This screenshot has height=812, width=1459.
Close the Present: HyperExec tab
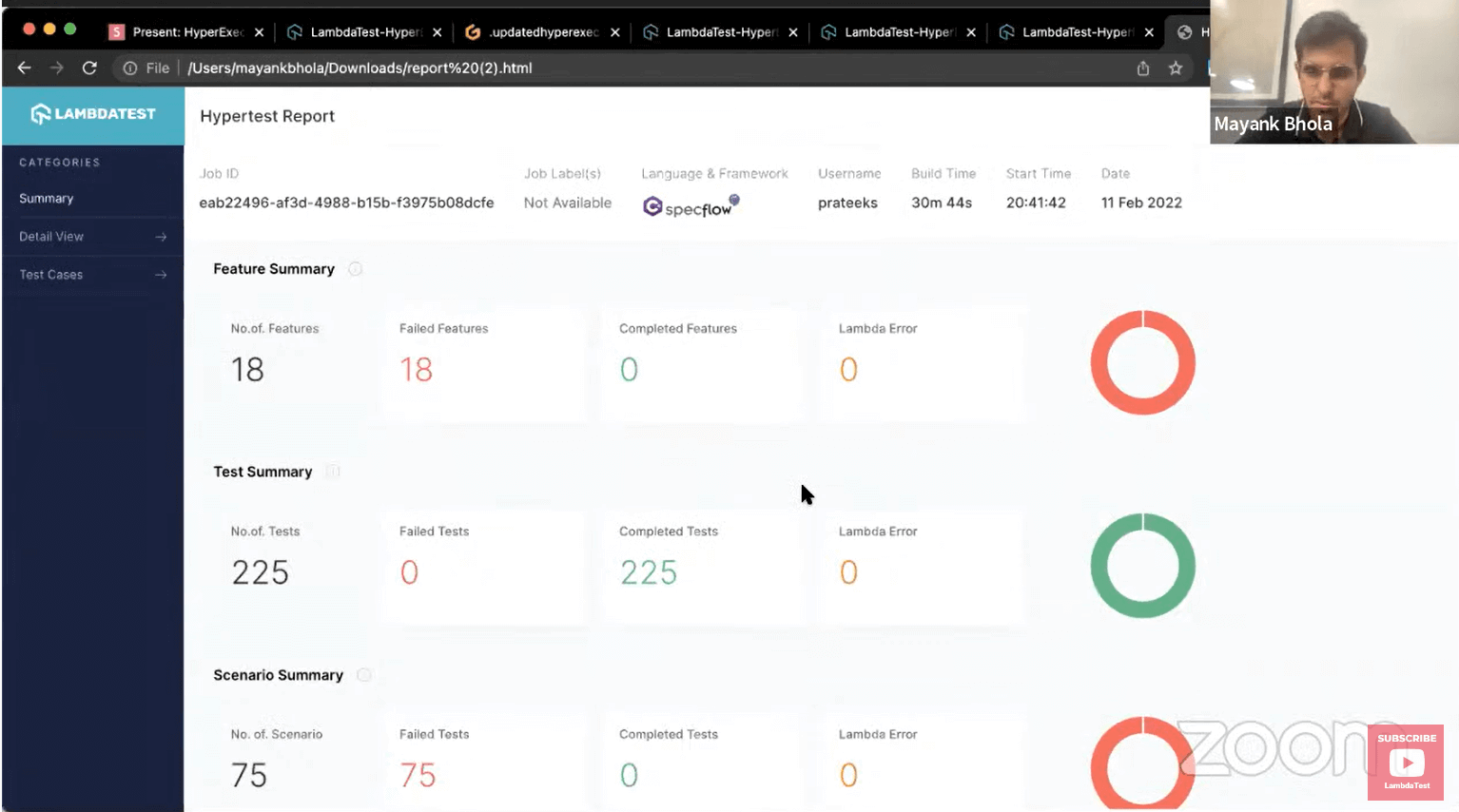click(x=259, y=32)
